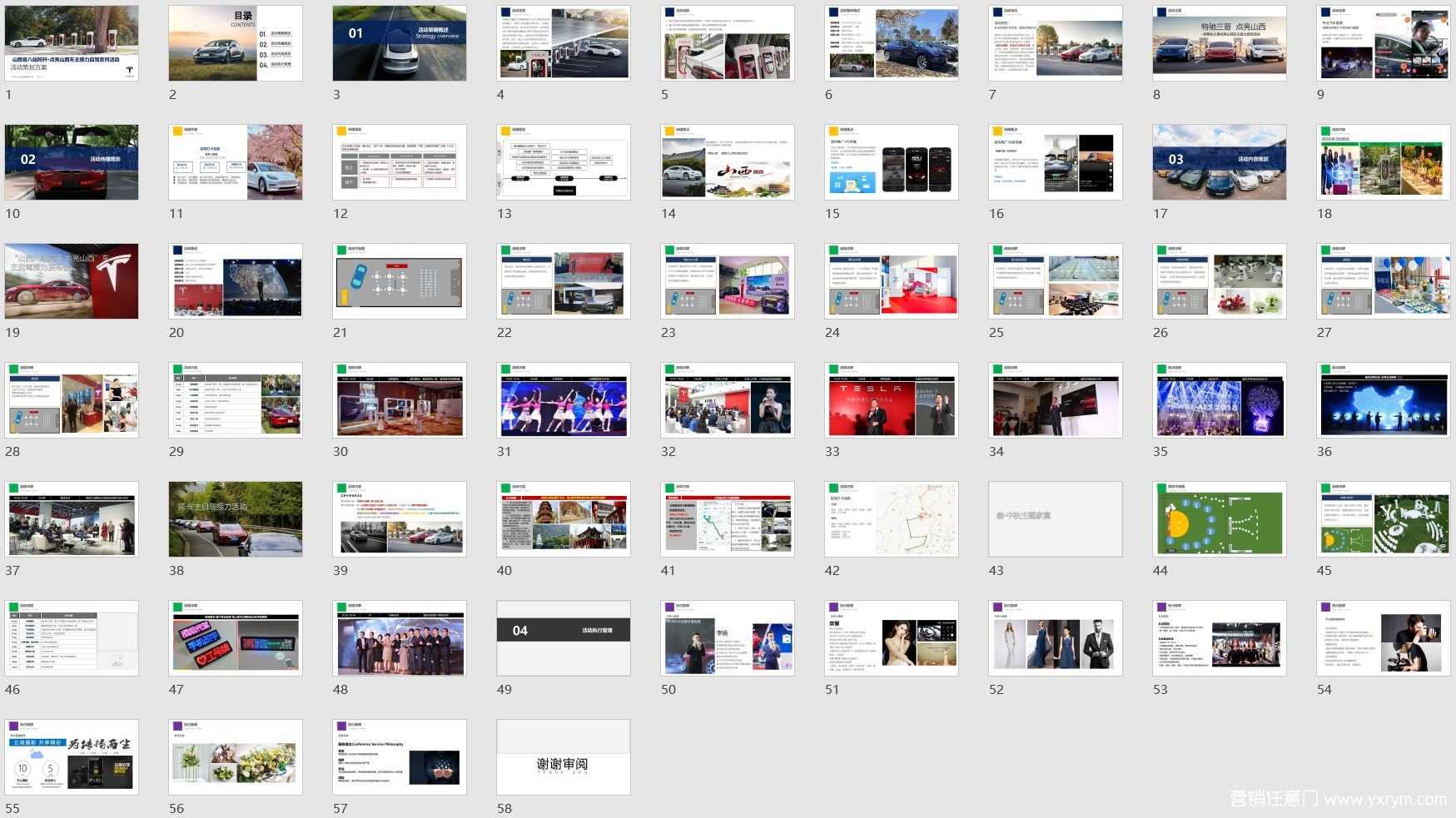This screenshot has width=1456, height=818.
Task: Click slide 52 with formal outfits
Action: [1056, 638]
